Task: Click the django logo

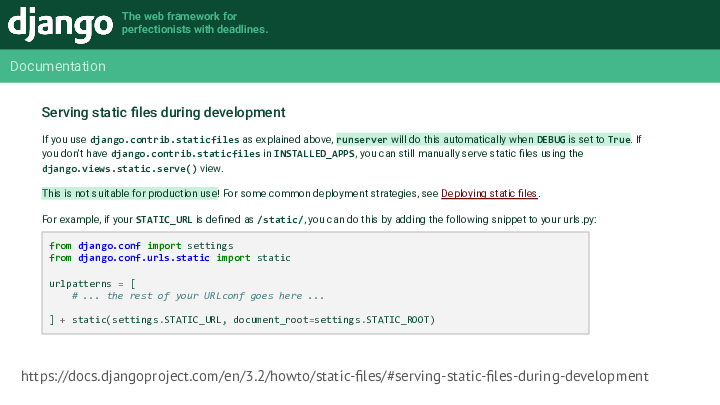Action: pyautogui.click(x=60, y=24)
